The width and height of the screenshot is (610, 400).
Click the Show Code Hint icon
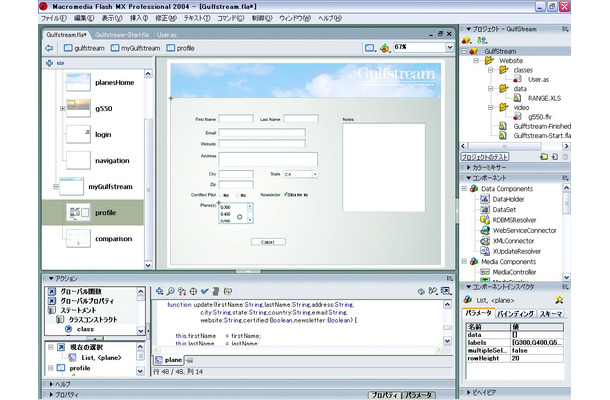point(228,291)
